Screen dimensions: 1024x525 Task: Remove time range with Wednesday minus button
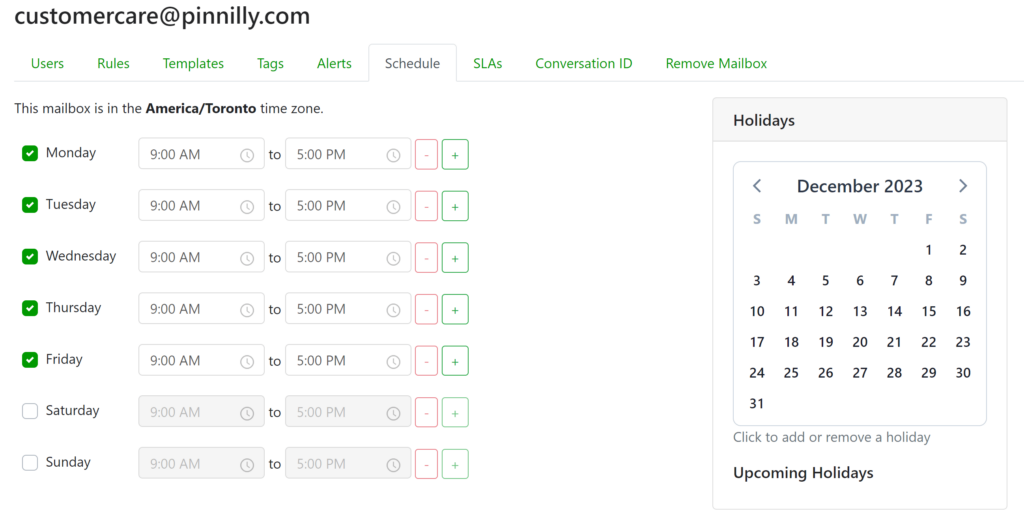point(426,258)
